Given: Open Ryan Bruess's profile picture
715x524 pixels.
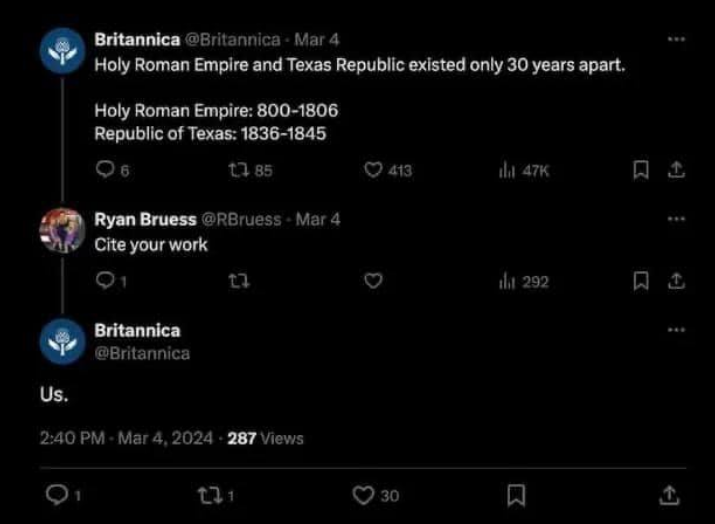Looking at the screenshot, I should click(60, 231).
